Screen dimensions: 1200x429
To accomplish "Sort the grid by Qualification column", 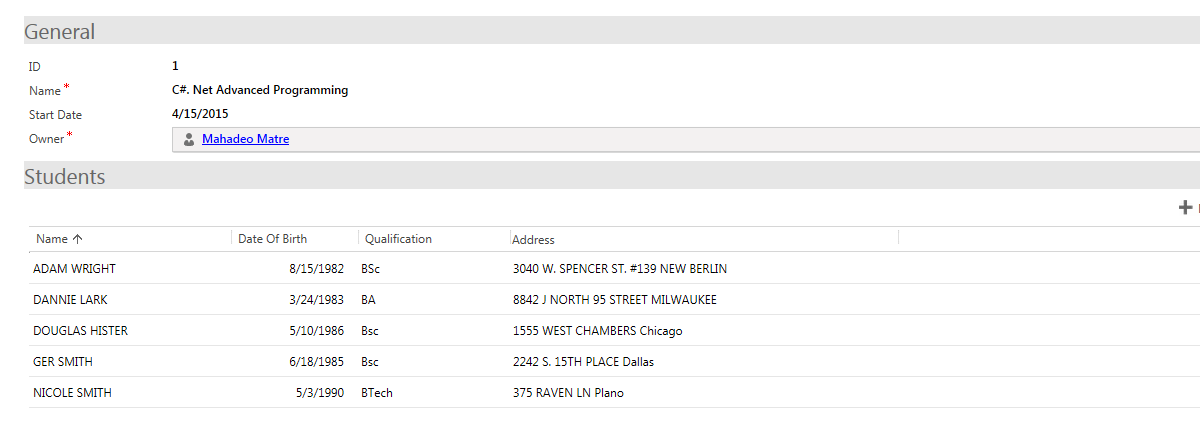I will pyautogui.click(x=398, y=239).
